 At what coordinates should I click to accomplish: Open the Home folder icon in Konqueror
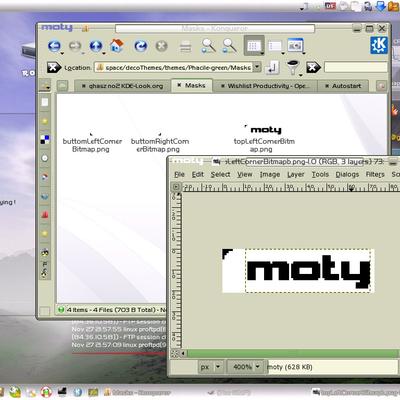pos(117,46)
